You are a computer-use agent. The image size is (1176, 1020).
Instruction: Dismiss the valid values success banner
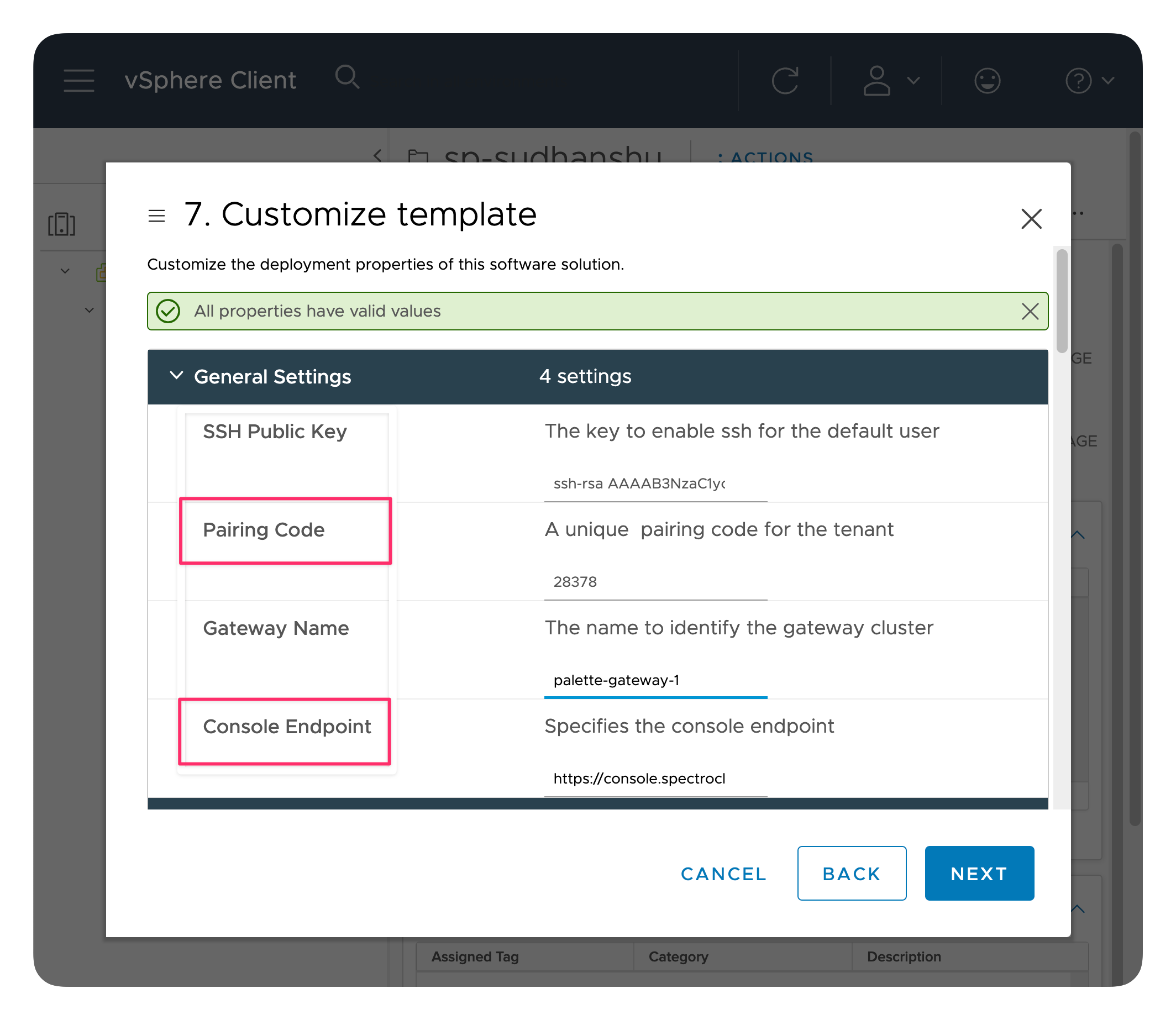[x=1030, y=311]
